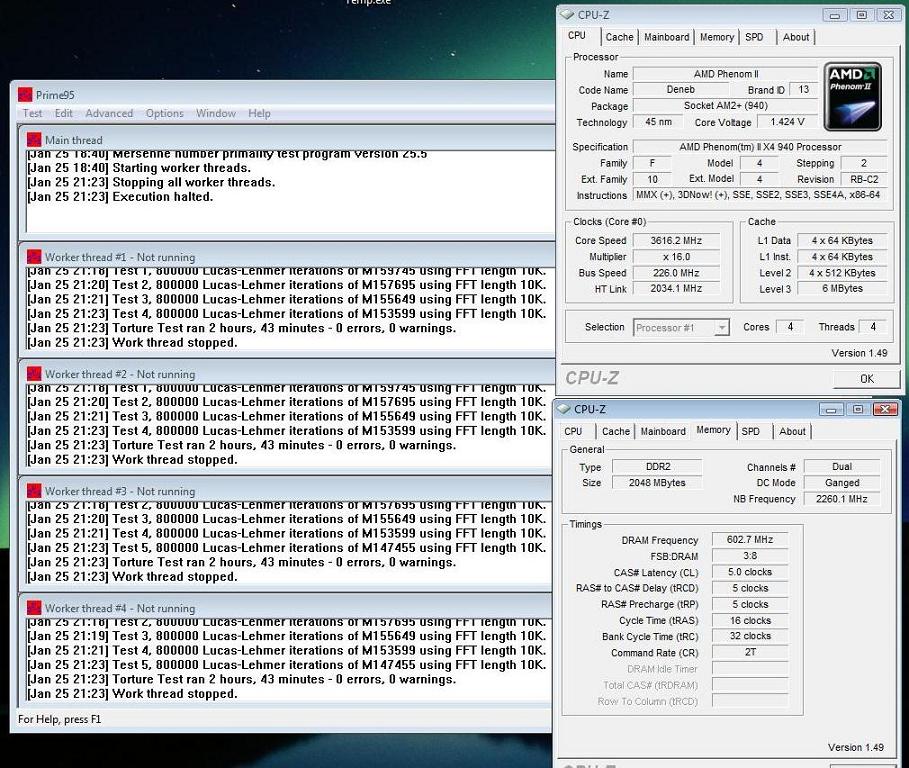Click the Core Voltage 1.424 V value
This screenshot has height=768, width=909.
coord(787,122)
